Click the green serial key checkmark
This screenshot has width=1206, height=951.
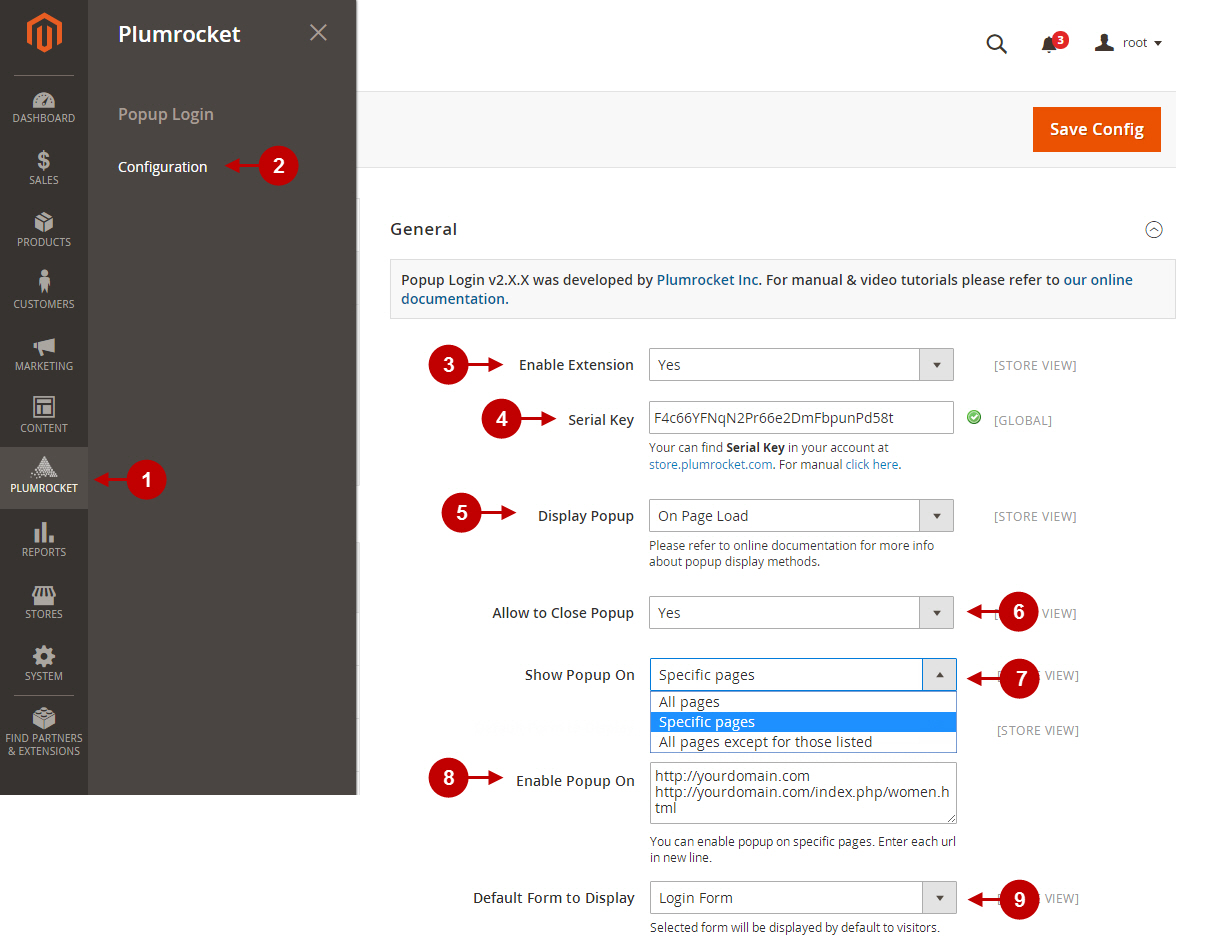coord(974,417)
